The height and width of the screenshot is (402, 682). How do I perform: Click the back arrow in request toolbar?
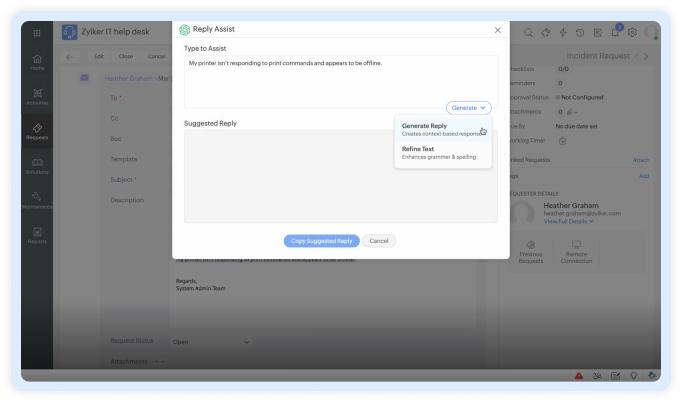(70, 57)
